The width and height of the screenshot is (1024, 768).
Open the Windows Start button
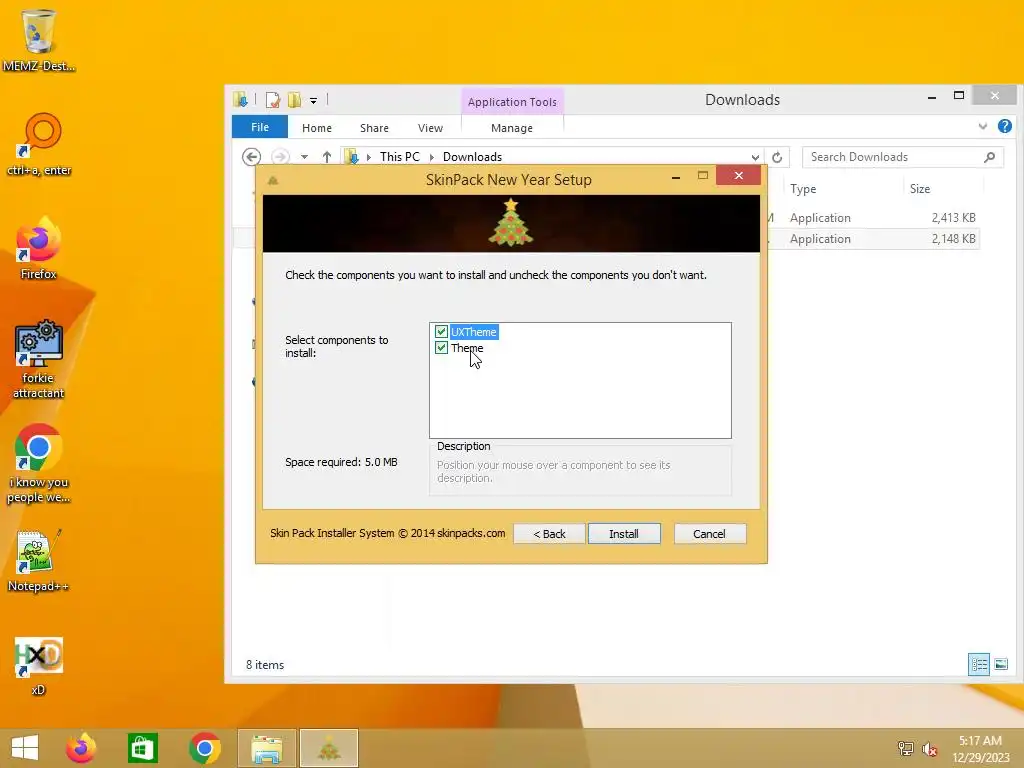tap(25, 748)
